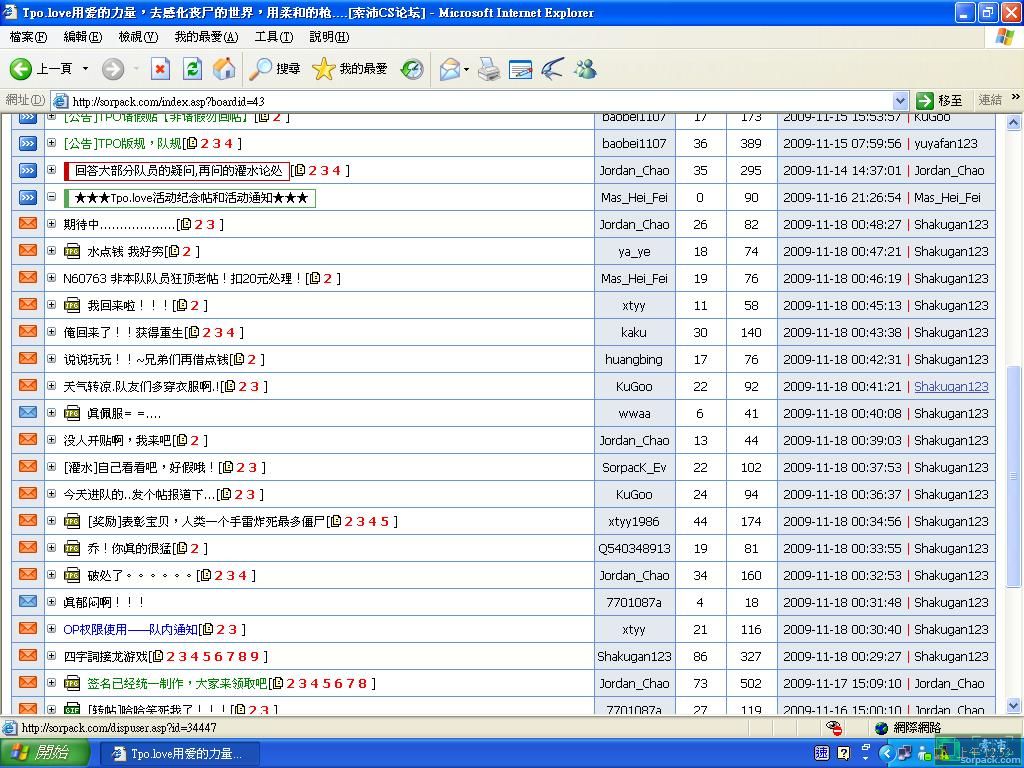Viewport: 1024px width, 768px height.
Task: Open the Mail toolbar icon
Action: coord(450,68)
